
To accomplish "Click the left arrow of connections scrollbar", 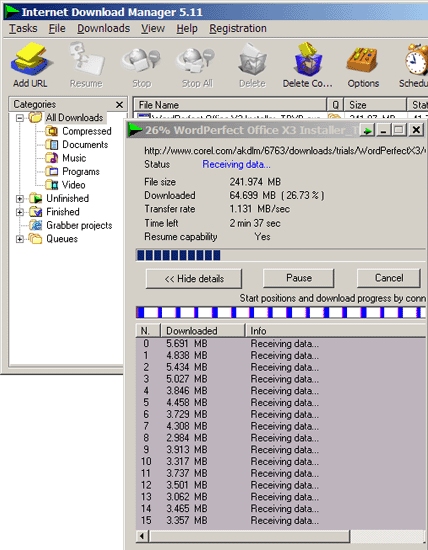I will 142,536.
